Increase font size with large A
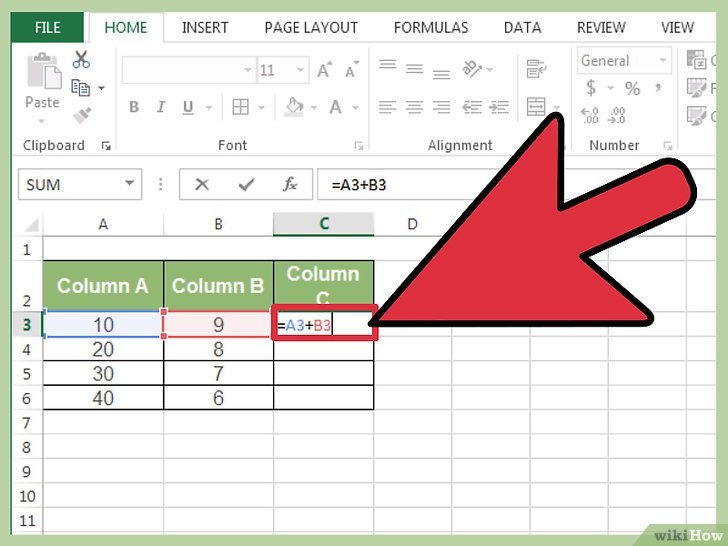The image size is (728, 546). coord(325,70)
